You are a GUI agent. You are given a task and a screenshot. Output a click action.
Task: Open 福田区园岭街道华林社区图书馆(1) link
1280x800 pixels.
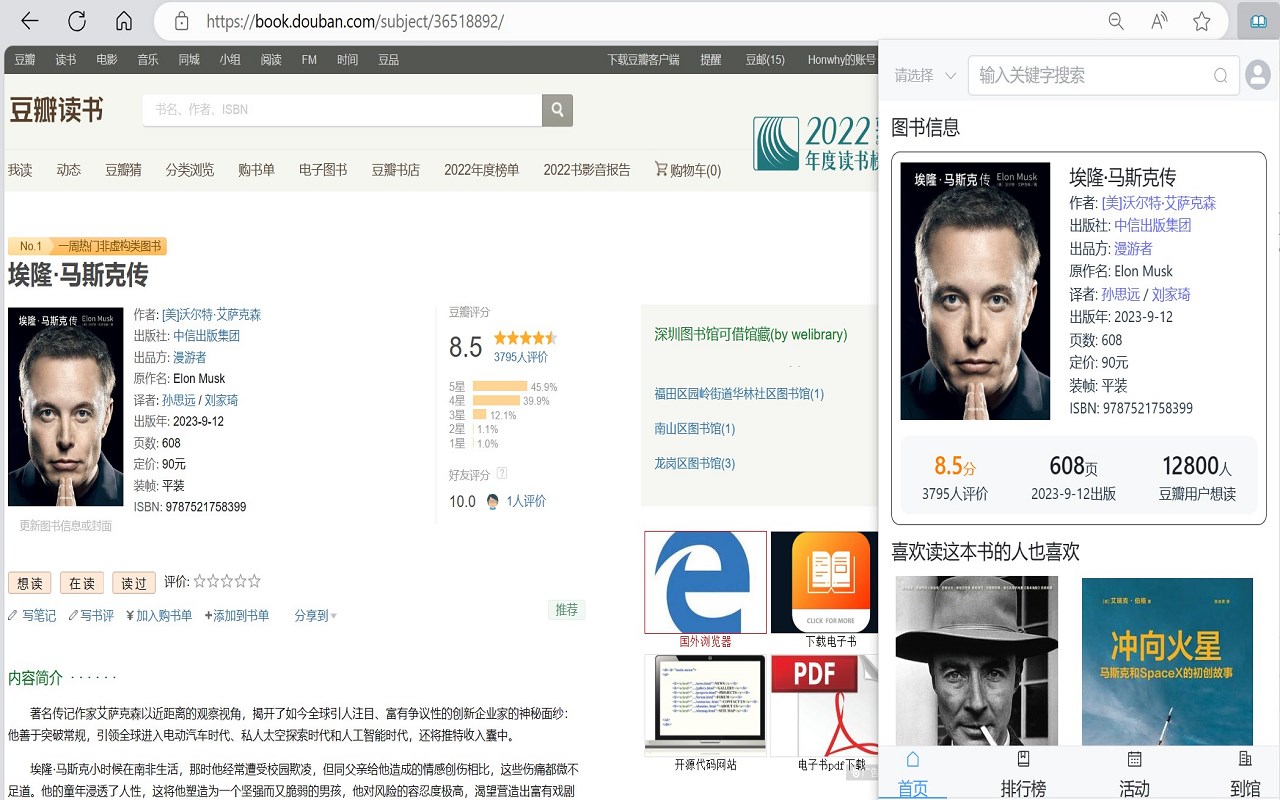739,394
